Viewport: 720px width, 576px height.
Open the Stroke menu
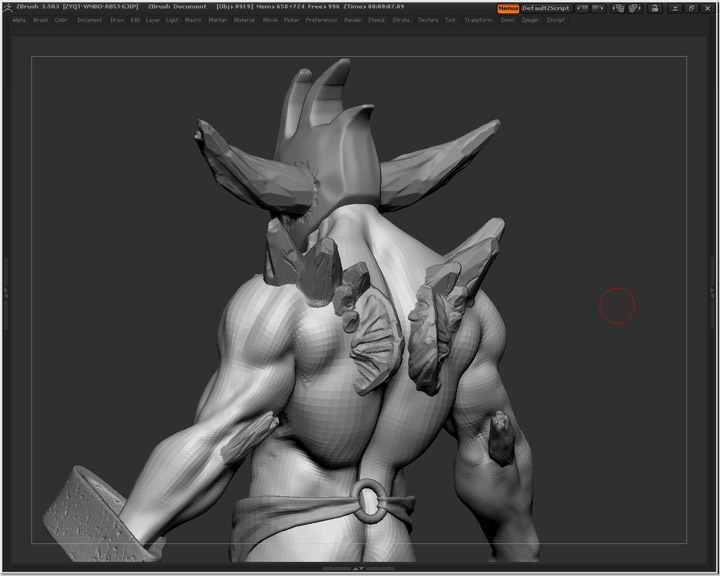pos(401,20)
